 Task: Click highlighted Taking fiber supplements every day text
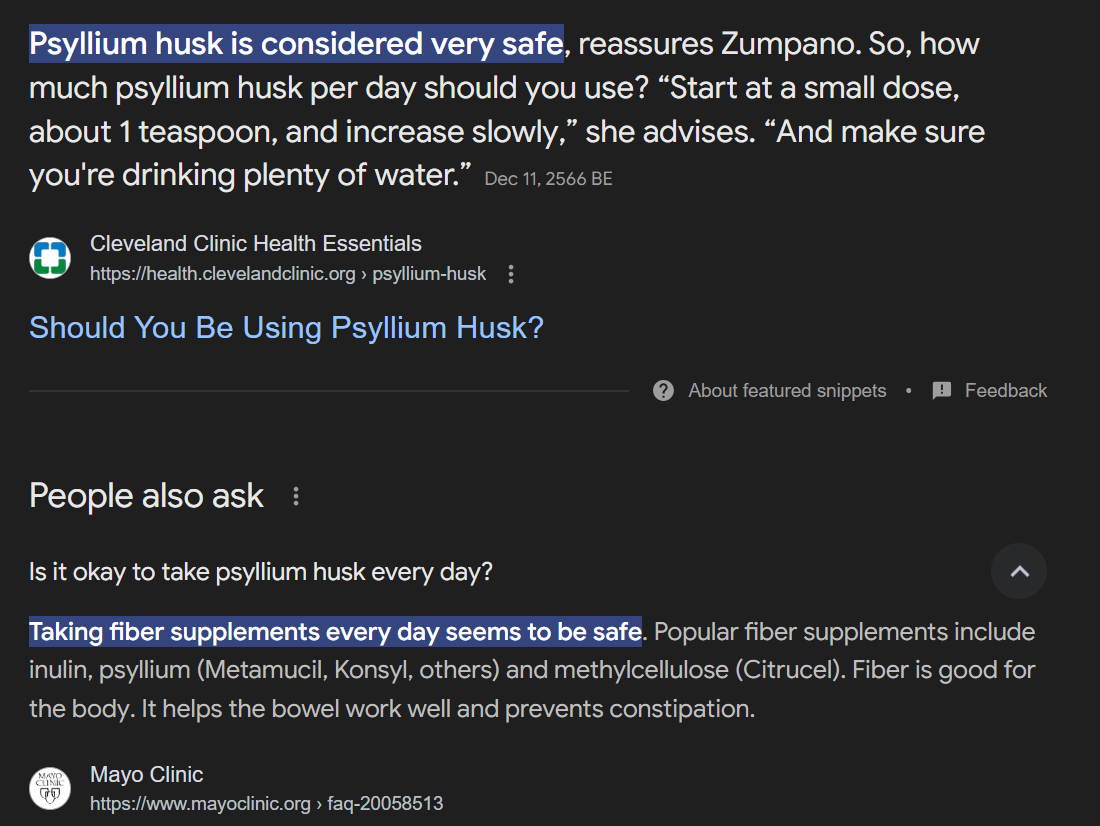(335, 632)
